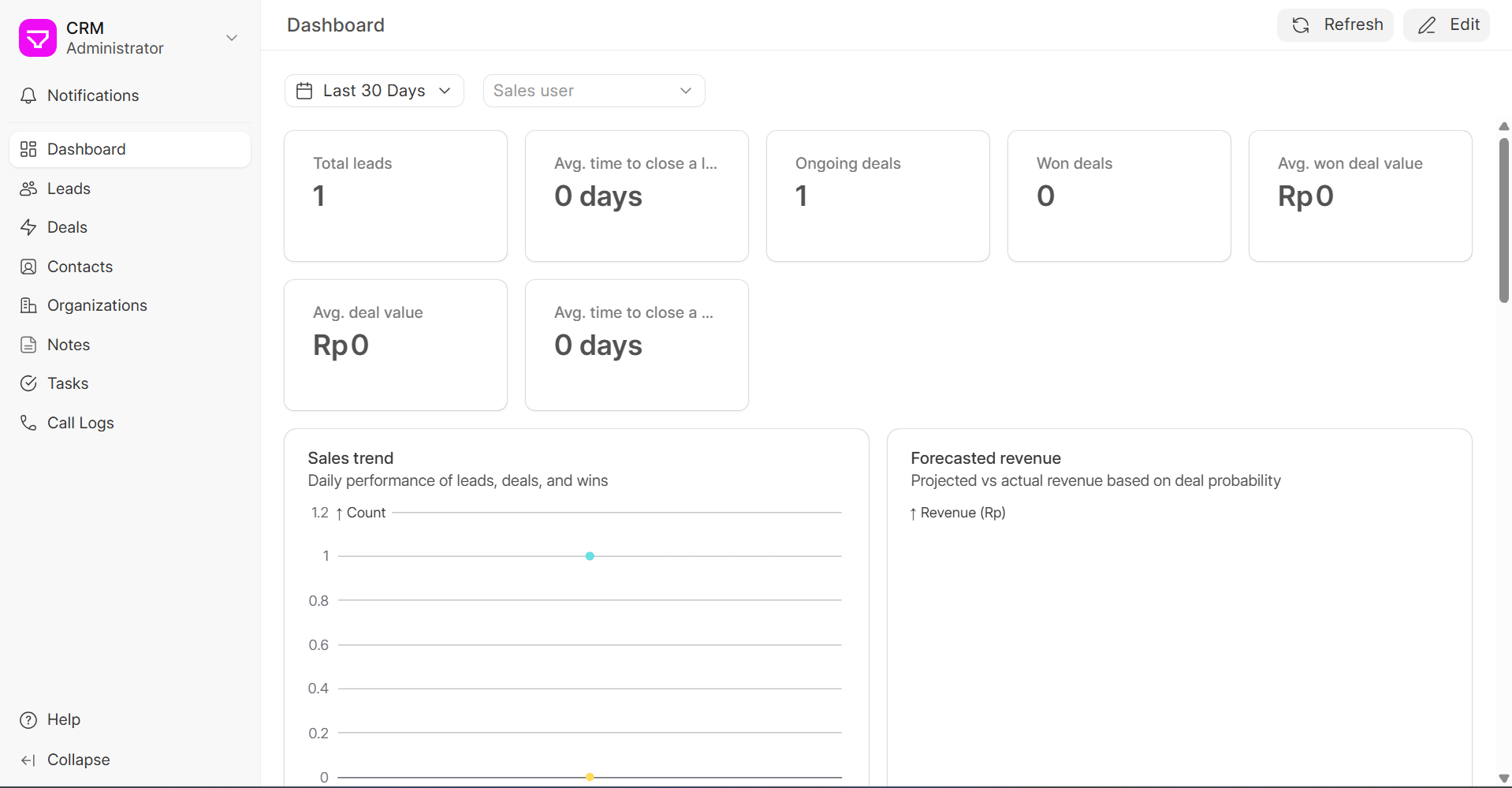Click the cyan data point on Sales trend
Viewport: 1512px width, 788px height.
point(590,556)
